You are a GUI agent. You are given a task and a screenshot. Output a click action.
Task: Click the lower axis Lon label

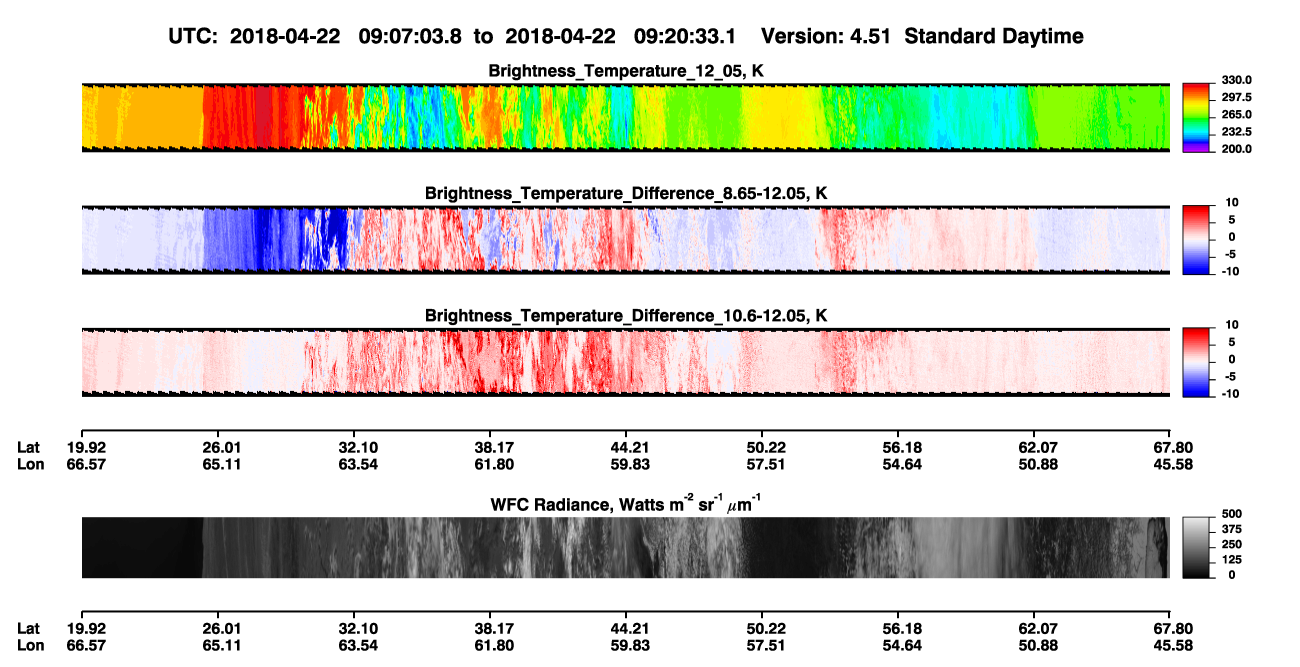click(30, 644)
